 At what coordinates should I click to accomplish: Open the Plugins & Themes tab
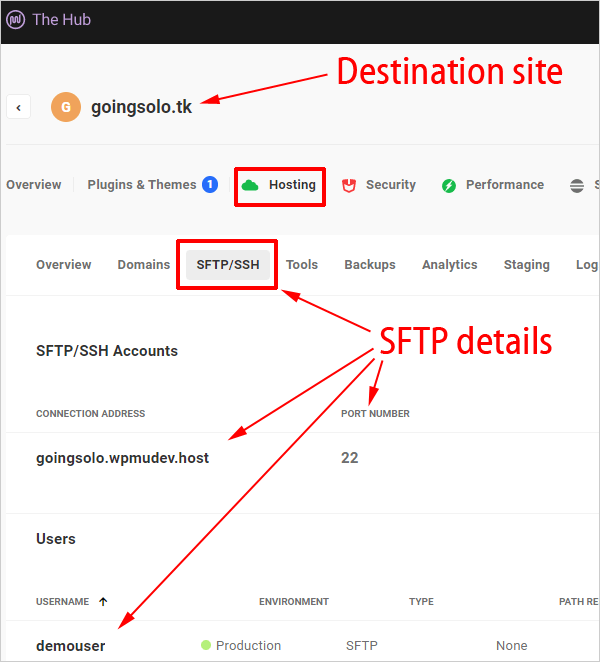click(x=142, y=184)
